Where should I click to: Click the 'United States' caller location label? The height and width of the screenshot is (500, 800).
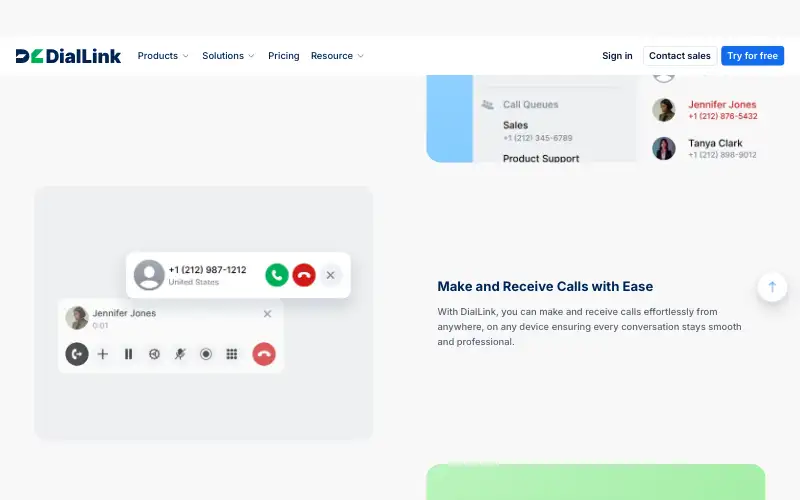tap(193, 282)
